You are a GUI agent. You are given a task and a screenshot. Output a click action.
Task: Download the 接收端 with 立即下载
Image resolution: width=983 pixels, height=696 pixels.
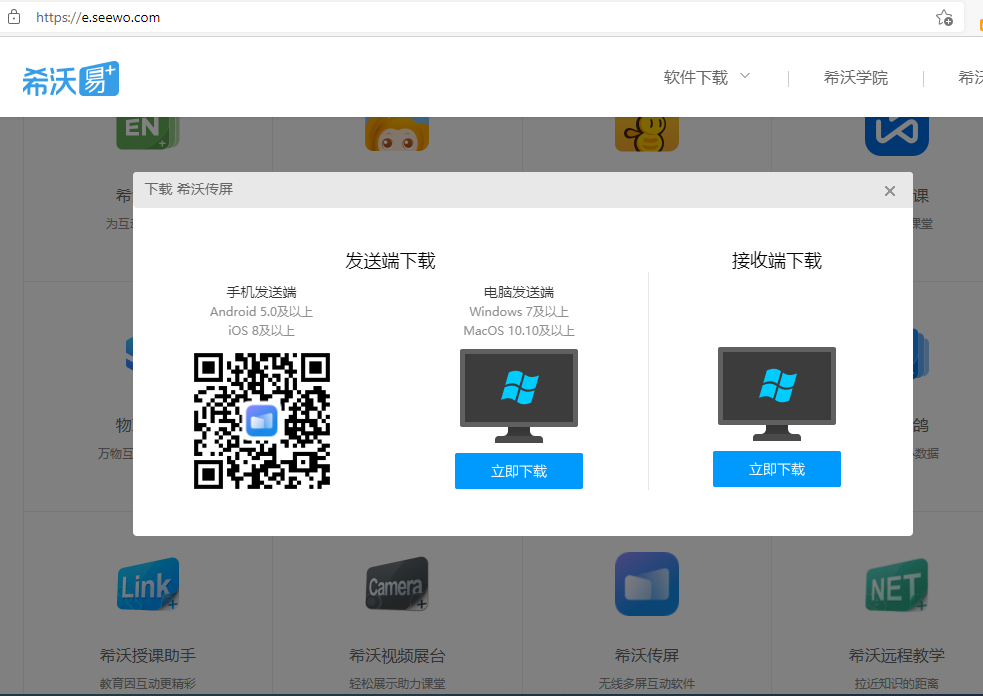coord(776,469)
